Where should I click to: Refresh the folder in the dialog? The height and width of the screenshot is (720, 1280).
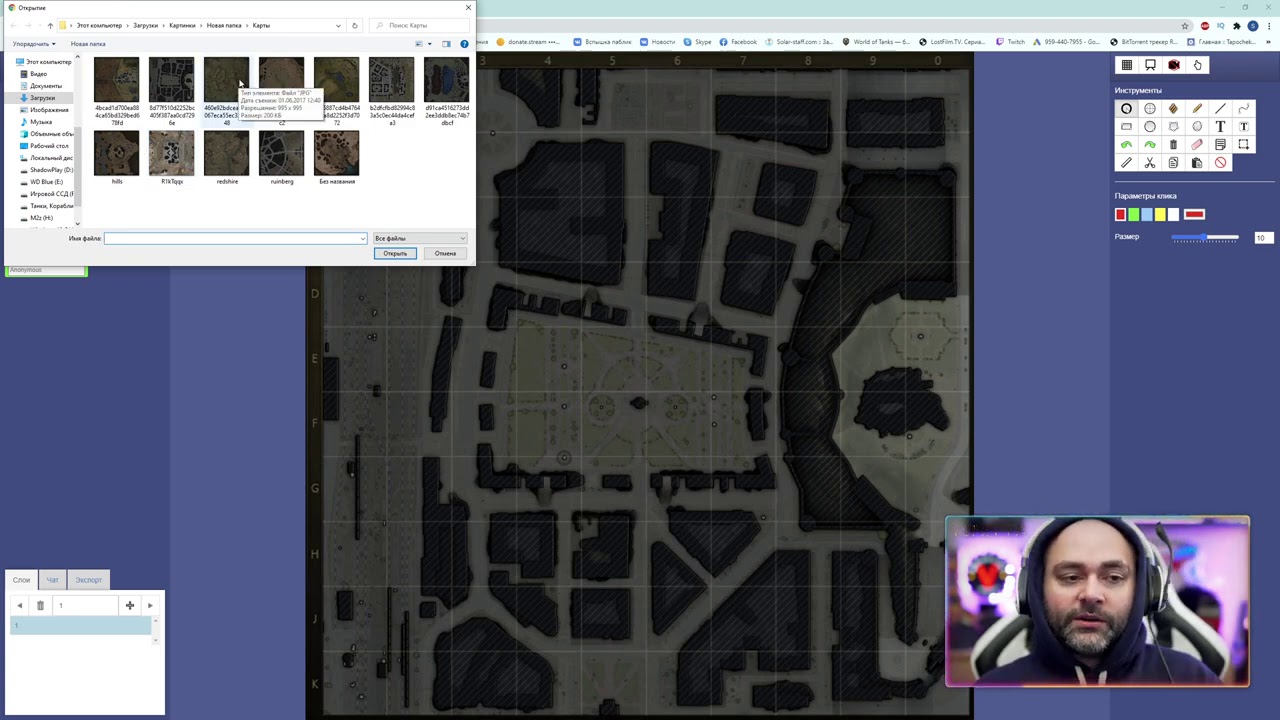click(x=354, y=25)
